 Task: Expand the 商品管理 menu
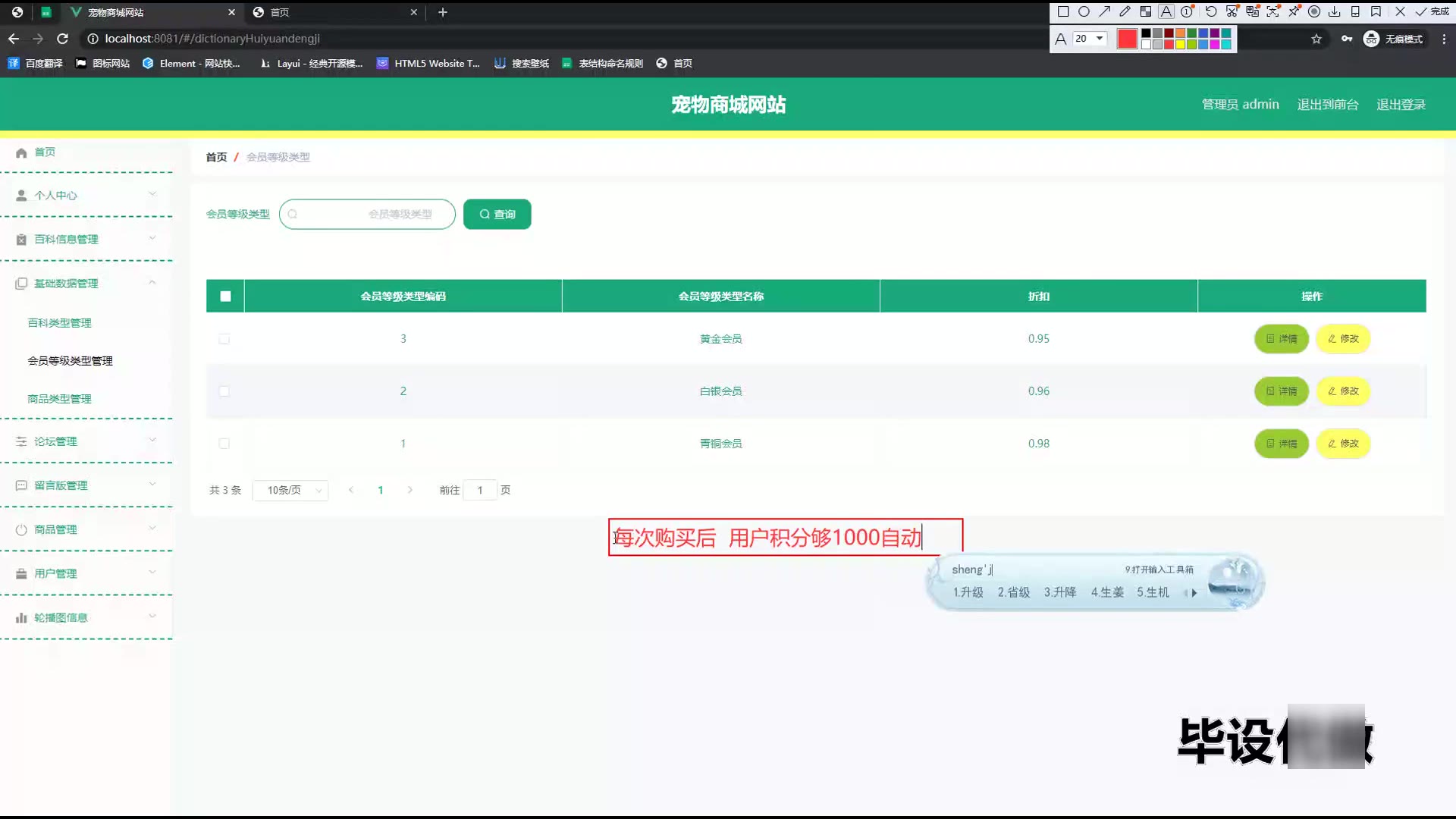point(86,529)
